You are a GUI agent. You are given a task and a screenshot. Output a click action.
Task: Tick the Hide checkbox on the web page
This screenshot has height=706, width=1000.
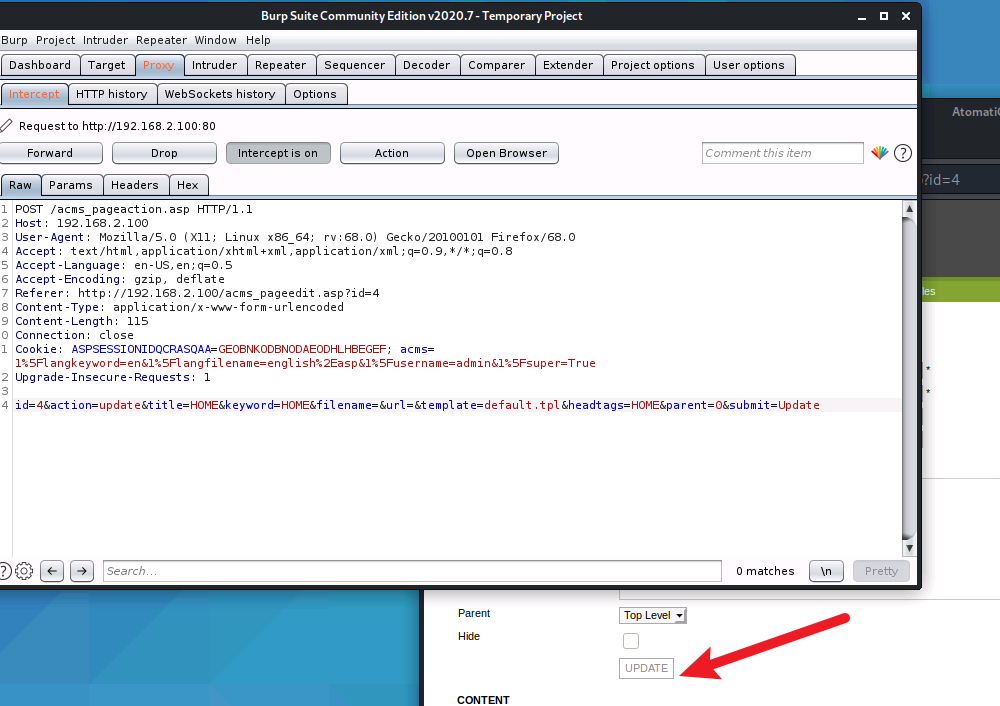(x=631, y=640)
